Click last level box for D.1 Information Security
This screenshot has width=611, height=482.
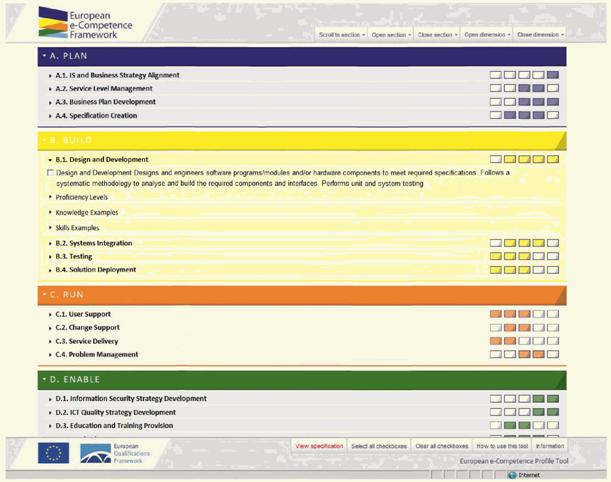point(553,399)
